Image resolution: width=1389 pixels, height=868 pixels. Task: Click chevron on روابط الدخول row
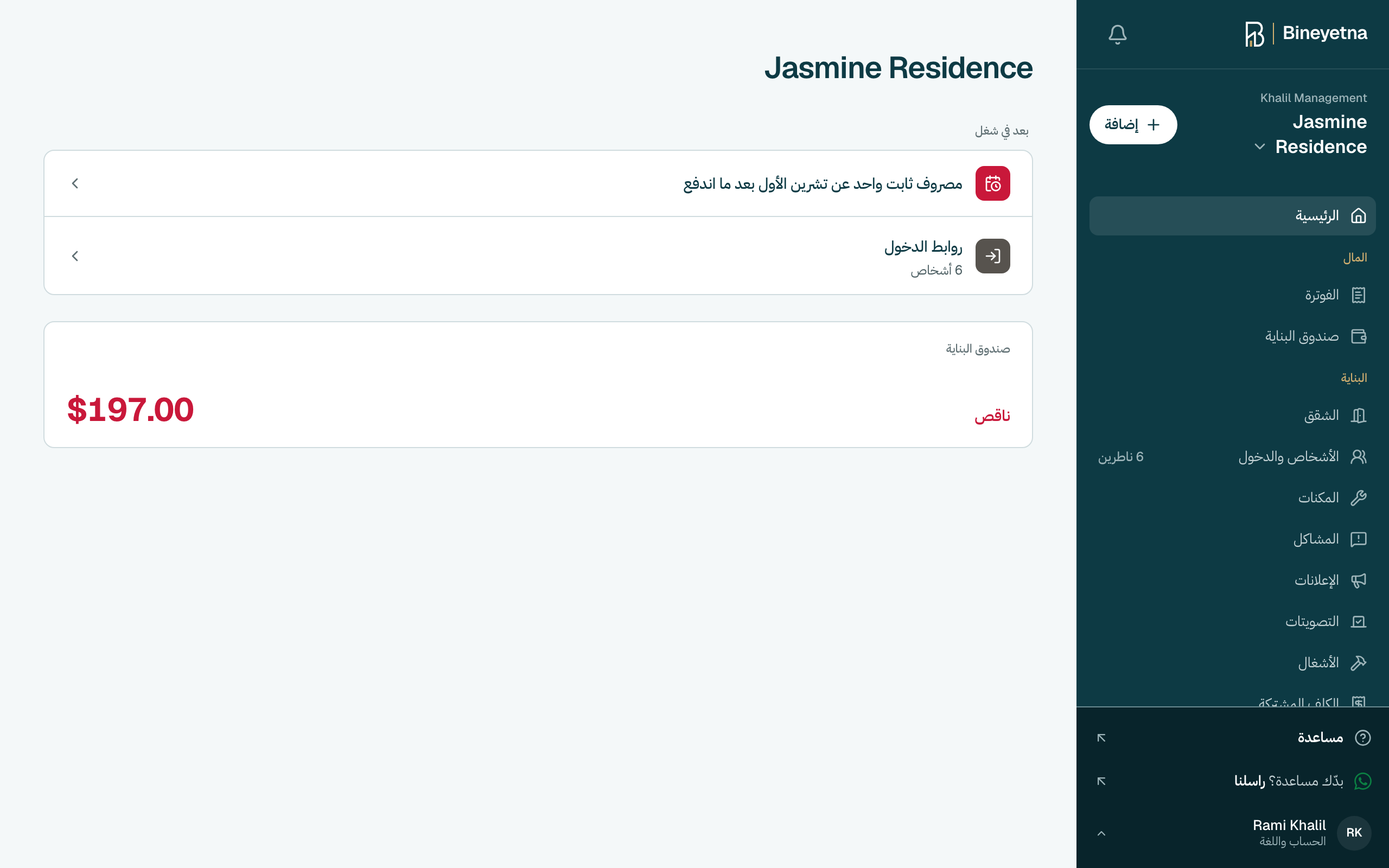[75, 256]
